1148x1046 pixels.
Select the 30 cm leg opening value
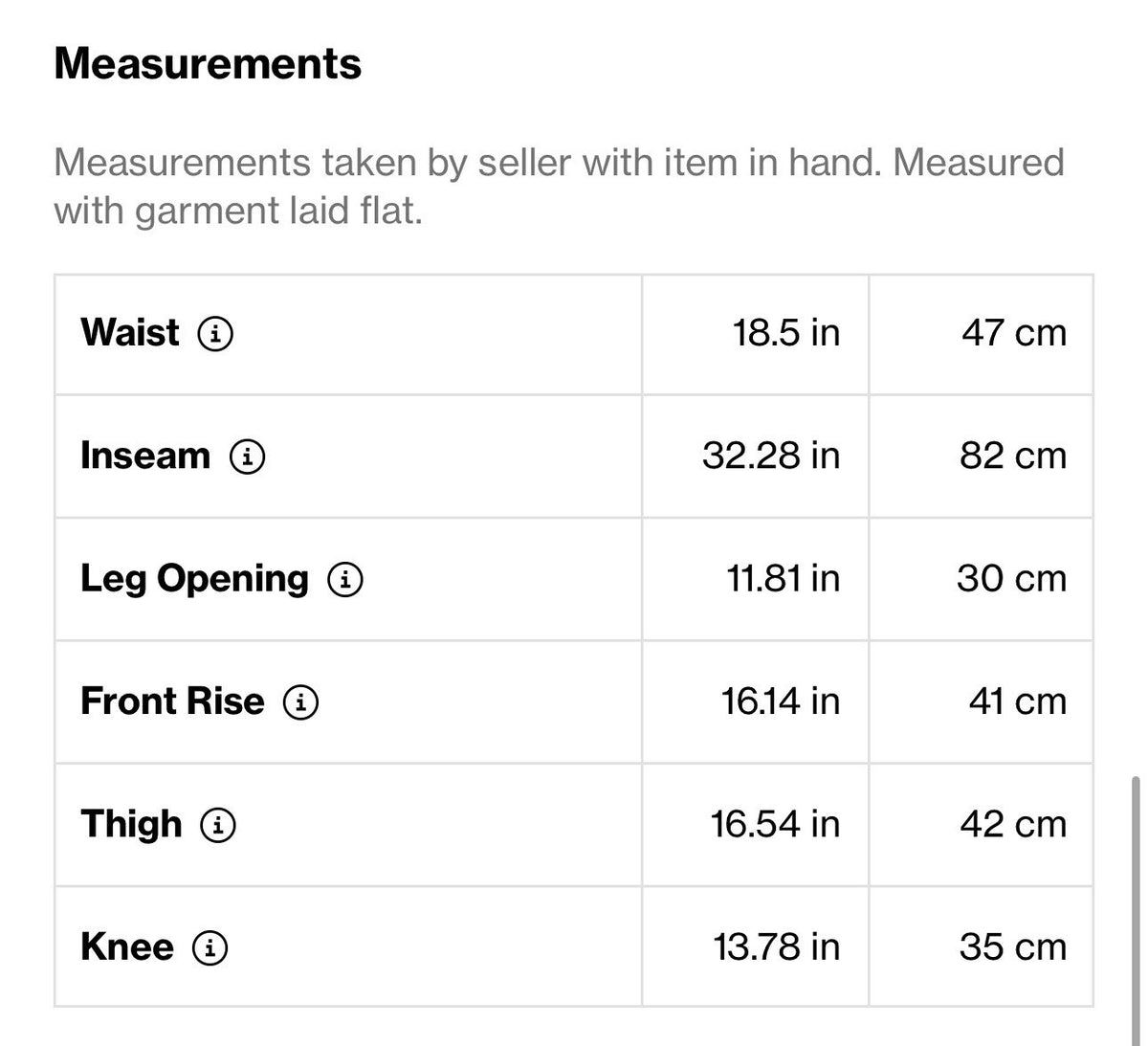tap(1011, 579)
